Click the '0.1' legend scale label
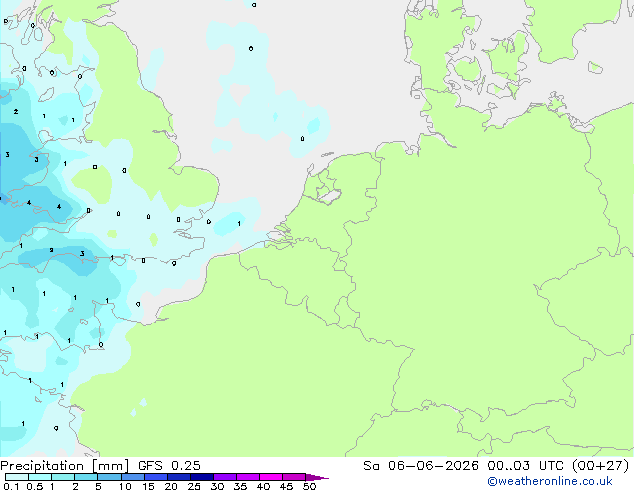Viewport: 634px width, 490px height. pos(11,486)
